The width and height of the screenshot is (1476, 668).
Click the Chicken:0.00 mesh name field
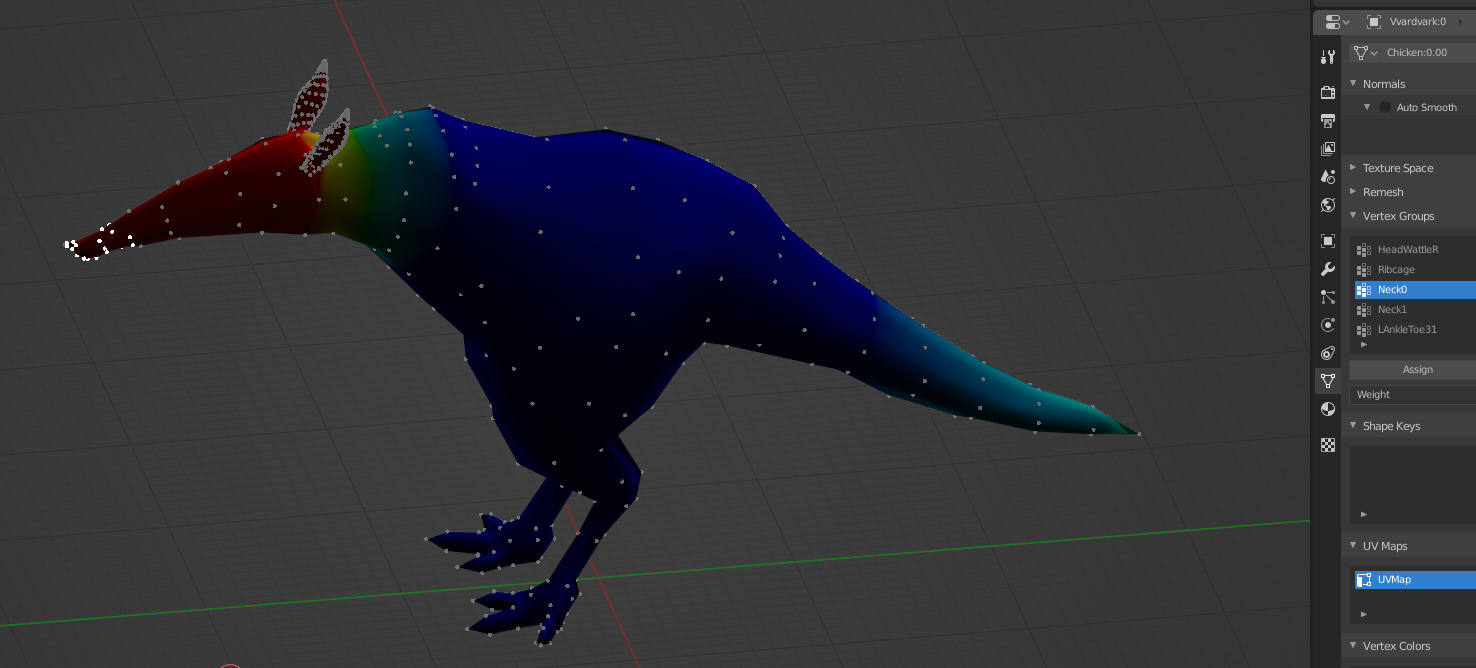coord(1430,52)
